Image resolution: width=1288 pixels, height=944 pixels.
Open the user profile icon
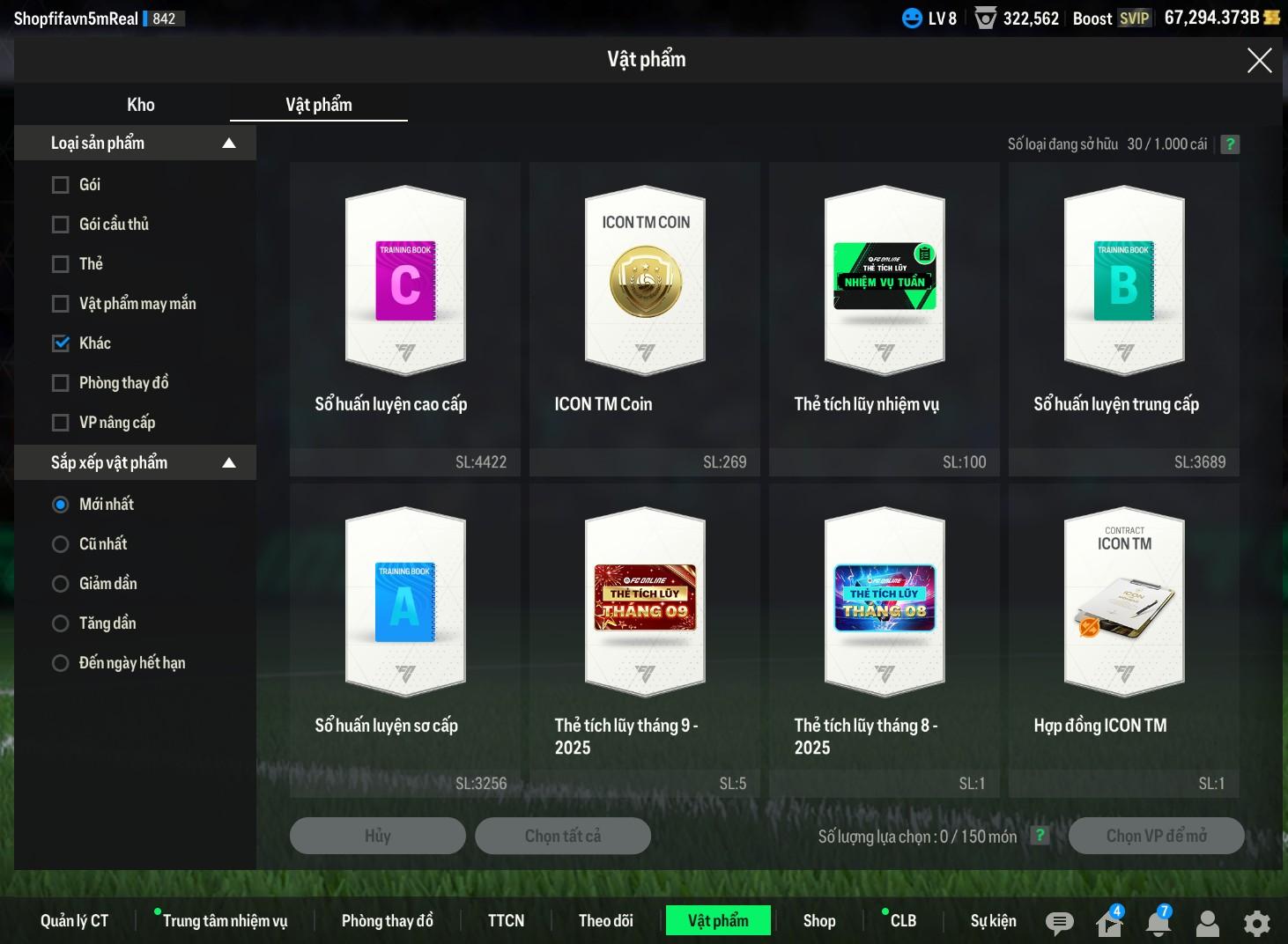1207,922
